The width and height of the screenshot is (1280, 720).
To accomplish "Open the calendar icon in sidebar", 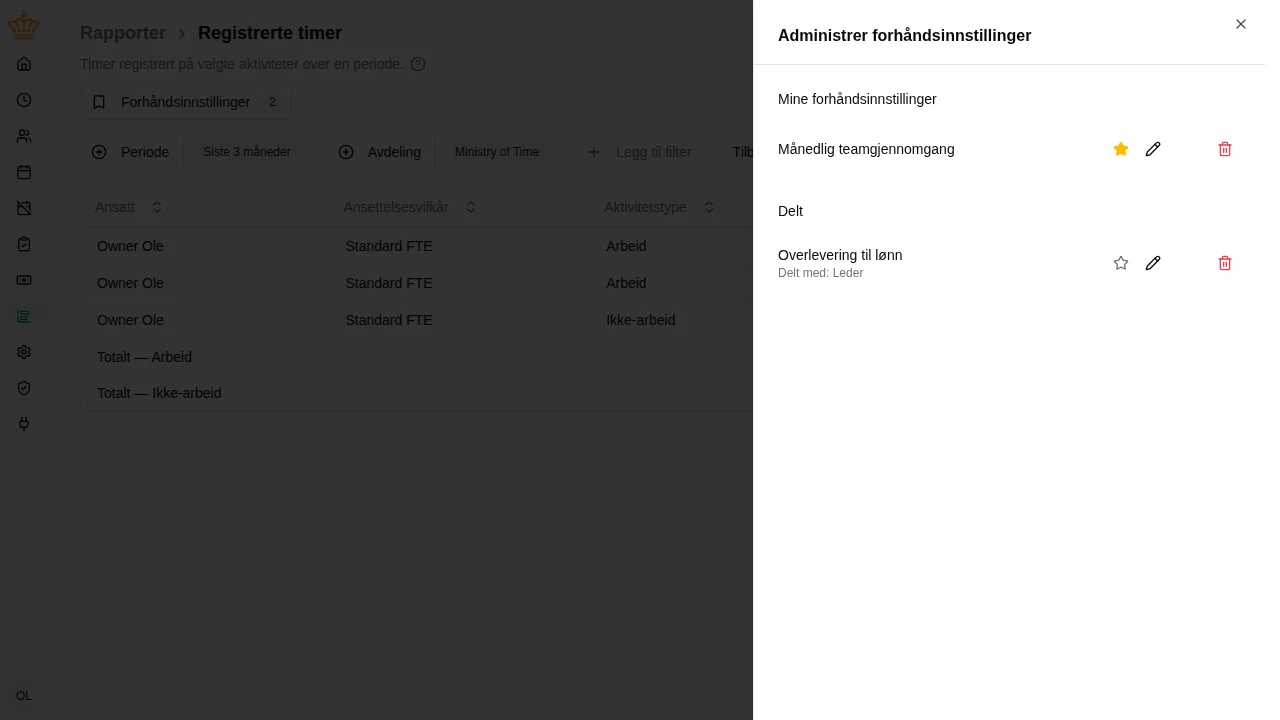I will [x=24, y=172].
